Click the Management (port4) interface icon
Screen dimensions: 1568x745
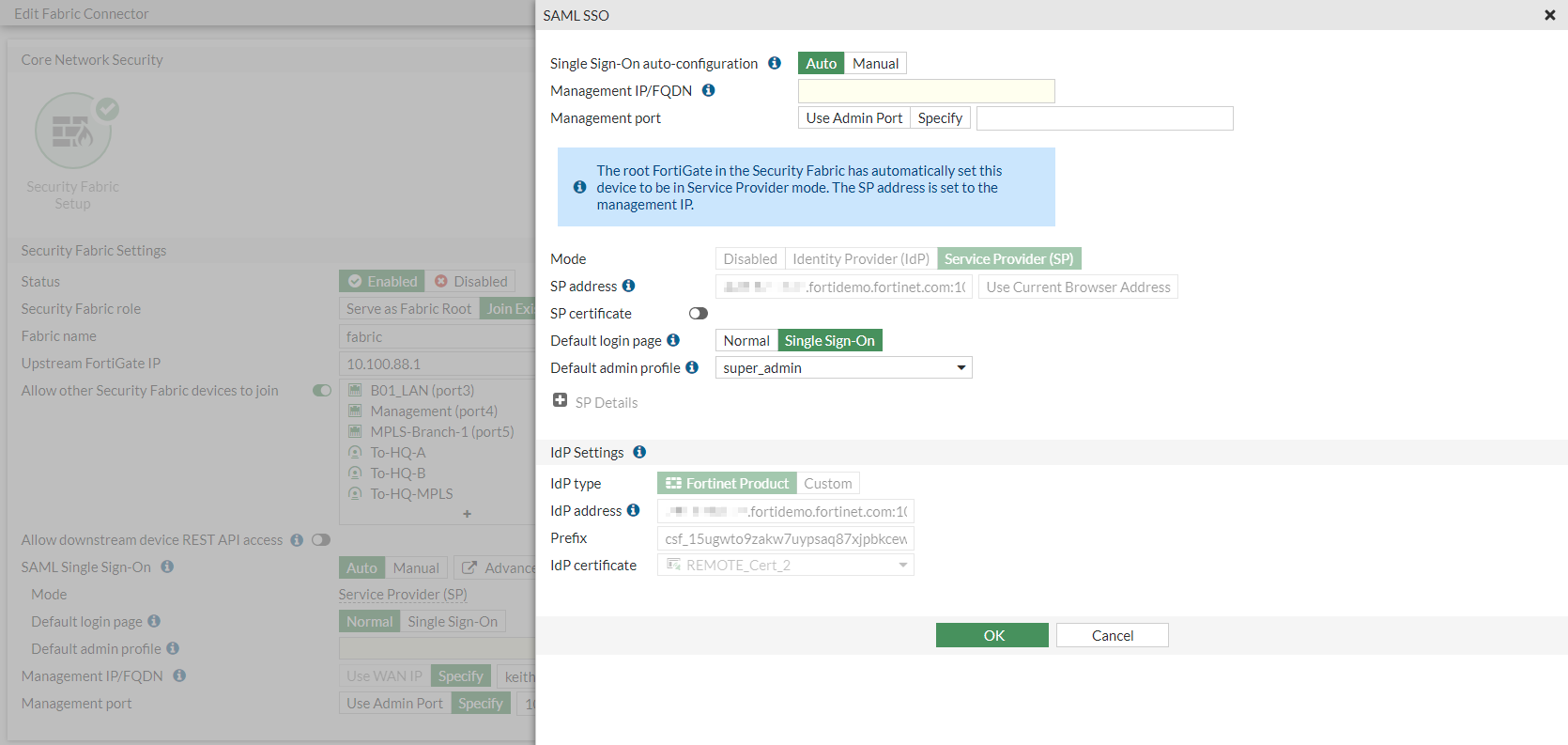tap(355, 411)
